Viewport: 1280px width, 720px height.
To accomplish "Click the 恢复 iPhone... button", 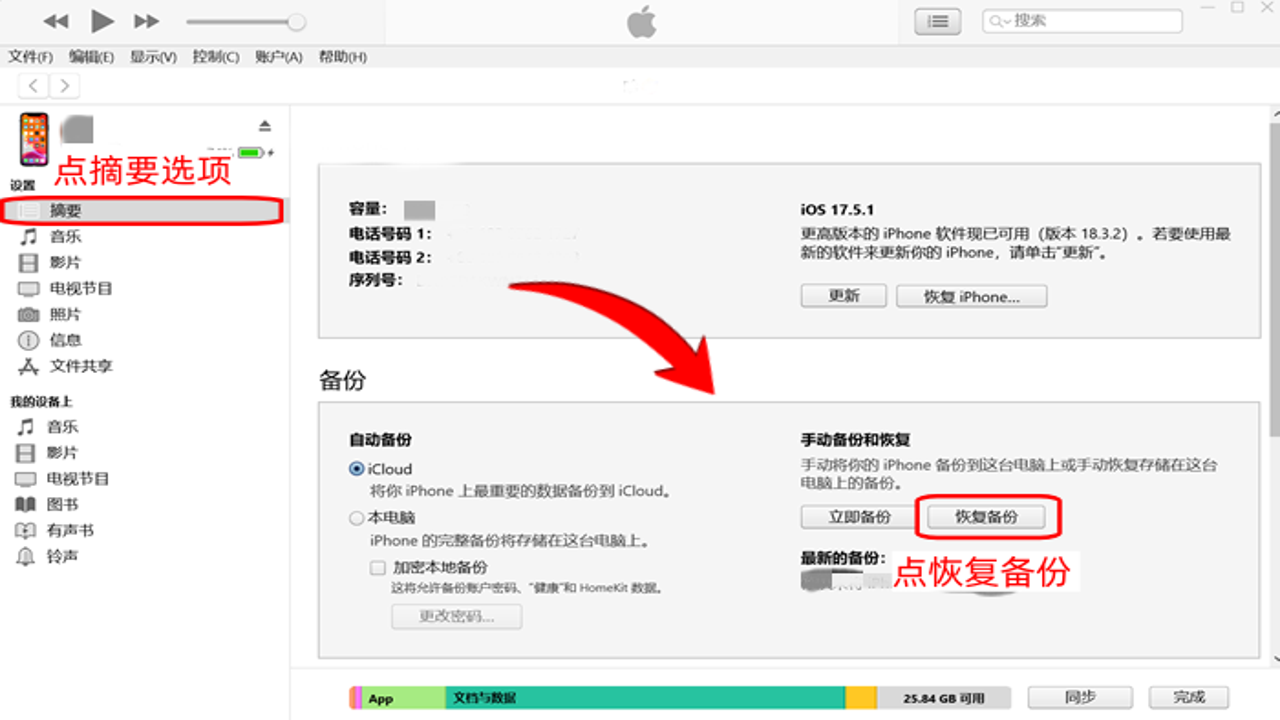I will click(972, 296).
